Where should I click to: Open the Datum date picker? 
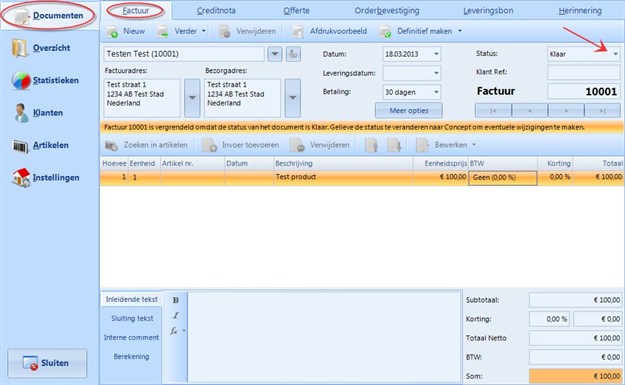436,54
